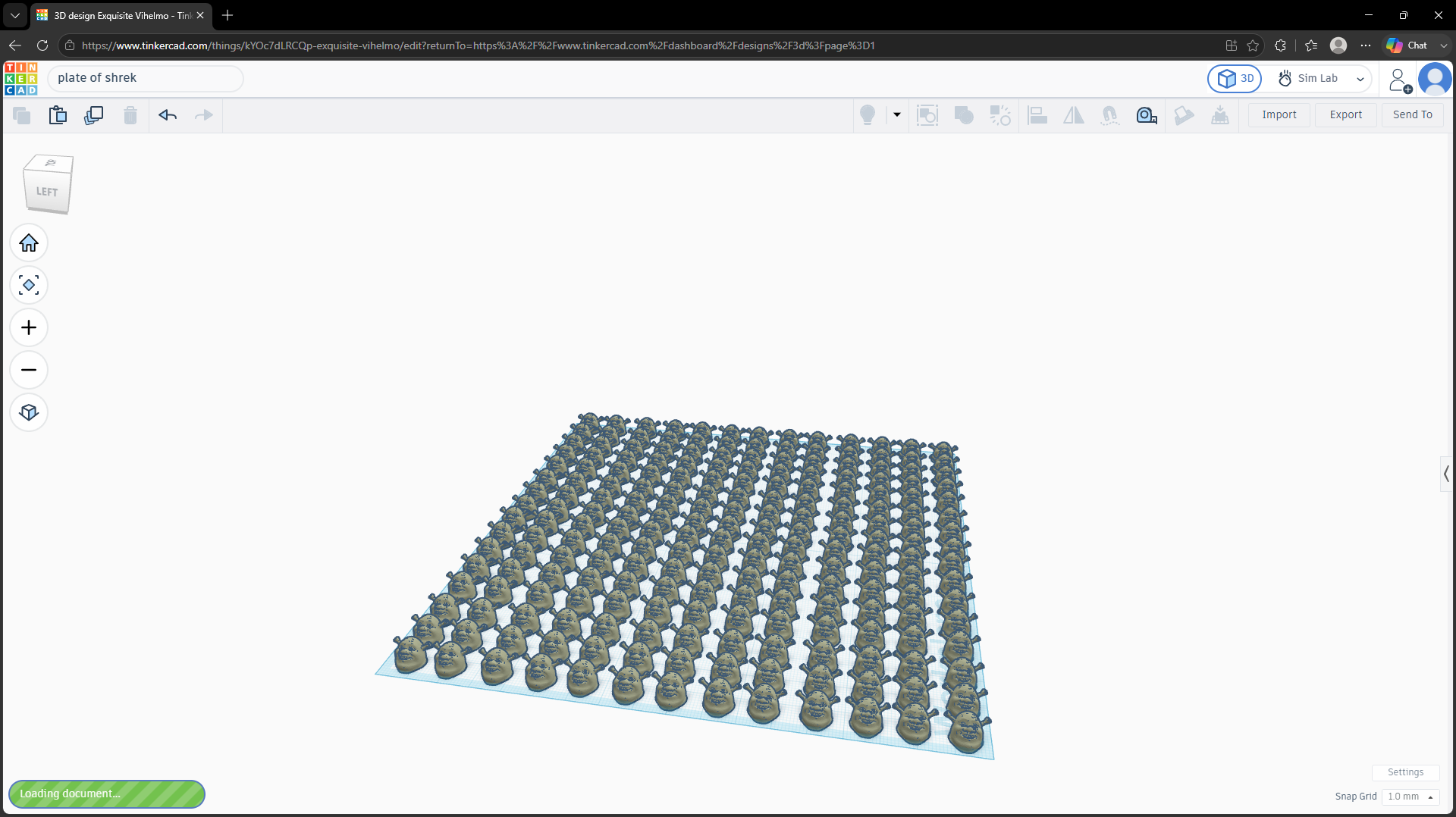Click the Copy toolbar icon
This screenshot has height=817, width=1456.
pos(21,115)
